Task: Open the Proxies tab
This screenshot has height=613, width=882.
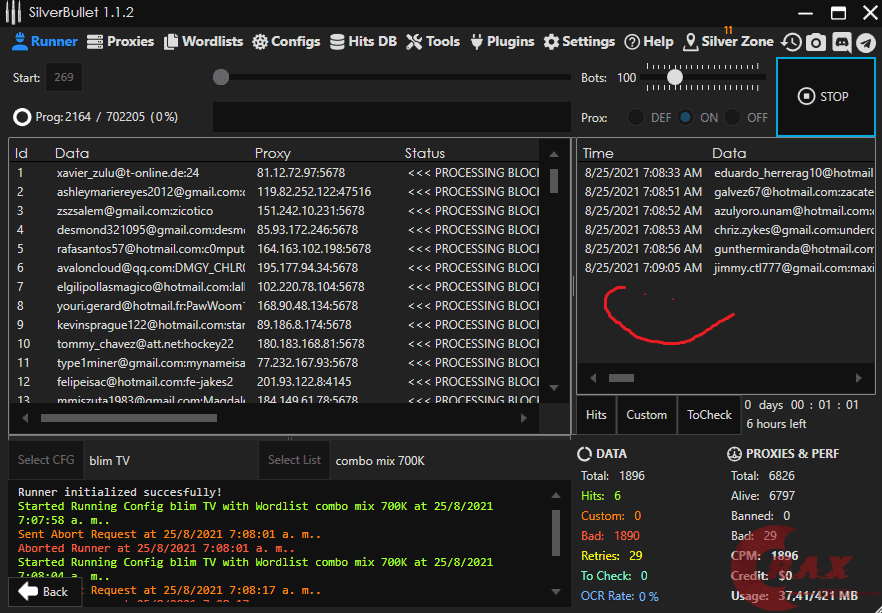Action: point(120,42)
